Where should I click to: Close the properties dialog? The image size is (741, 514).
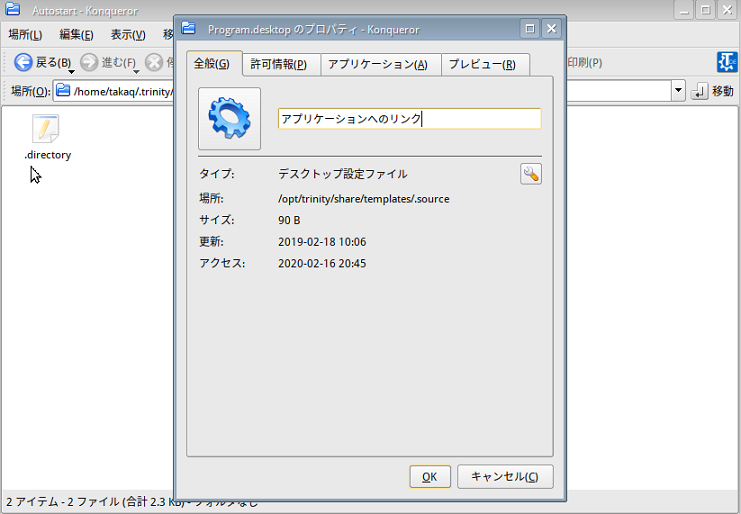coord(551,28)
